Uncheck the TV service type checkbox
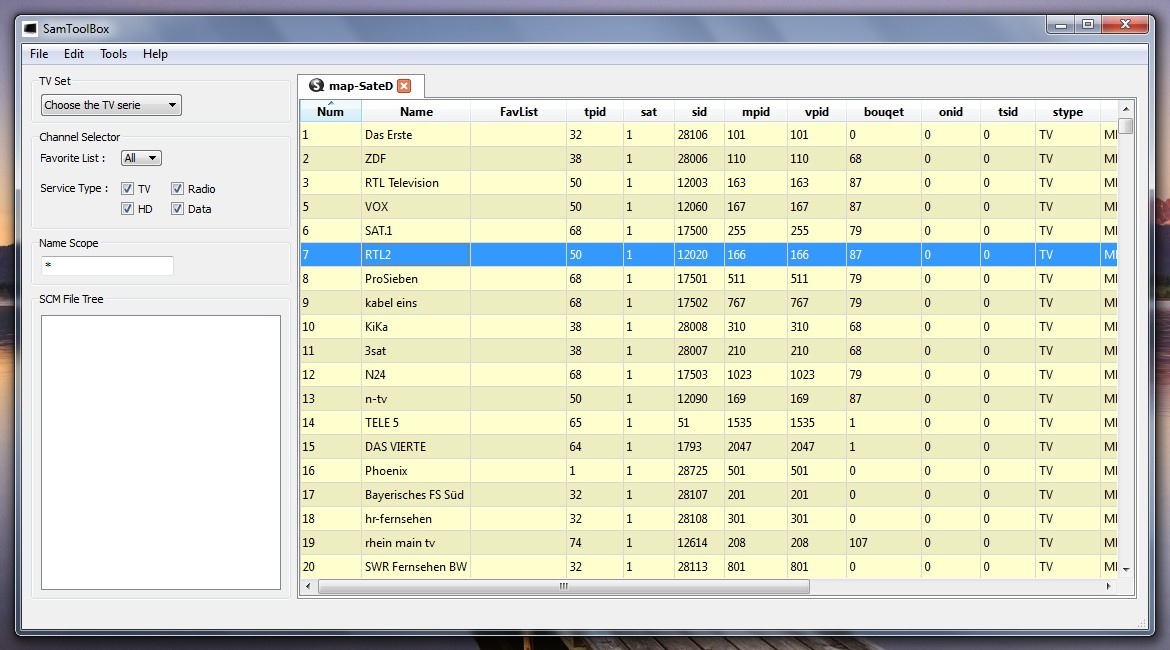Screen dimensions: 1170x650 (127, 189)
